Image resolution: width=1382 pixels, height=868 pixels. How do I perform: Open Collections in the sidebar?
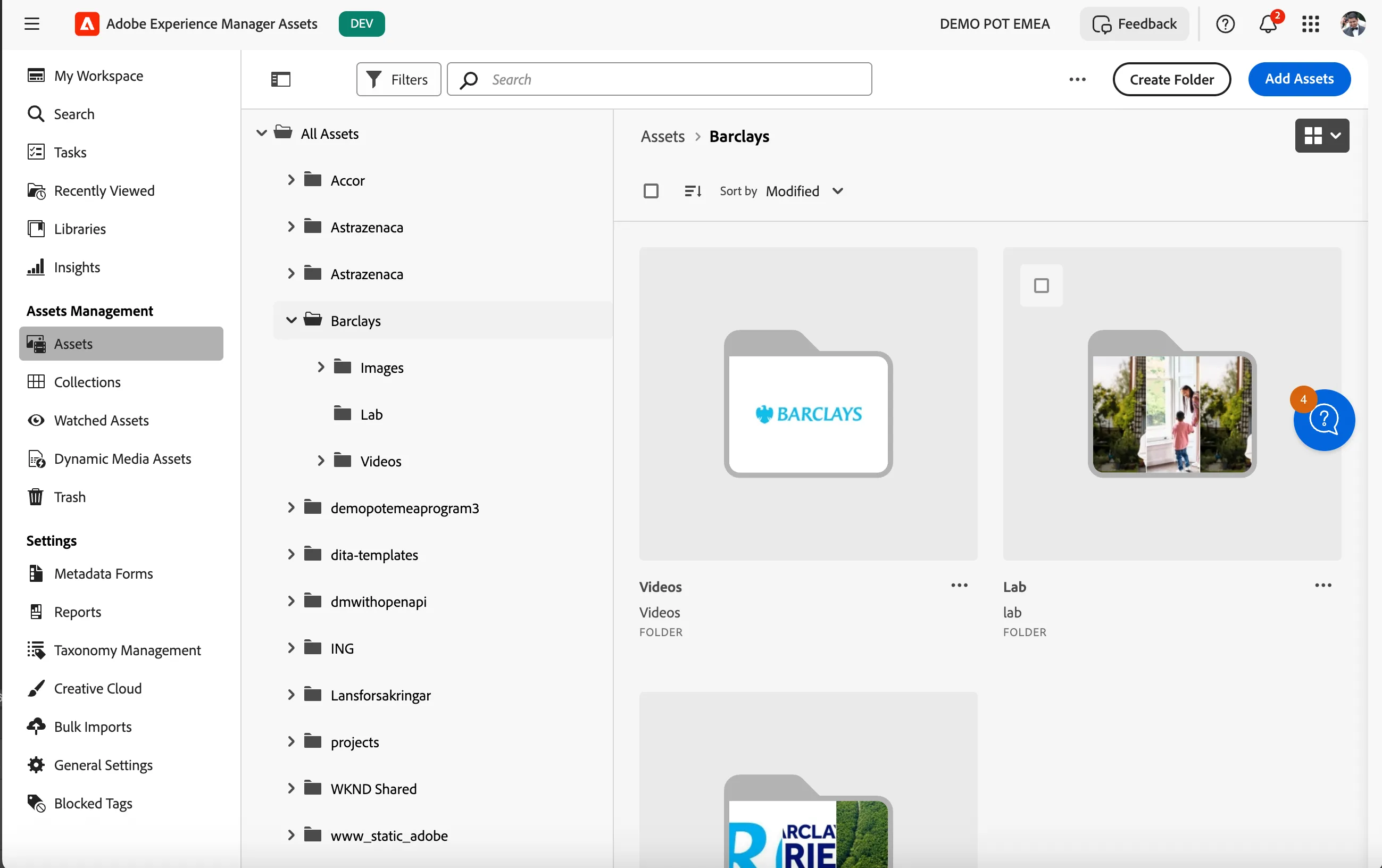click(87, 382)
